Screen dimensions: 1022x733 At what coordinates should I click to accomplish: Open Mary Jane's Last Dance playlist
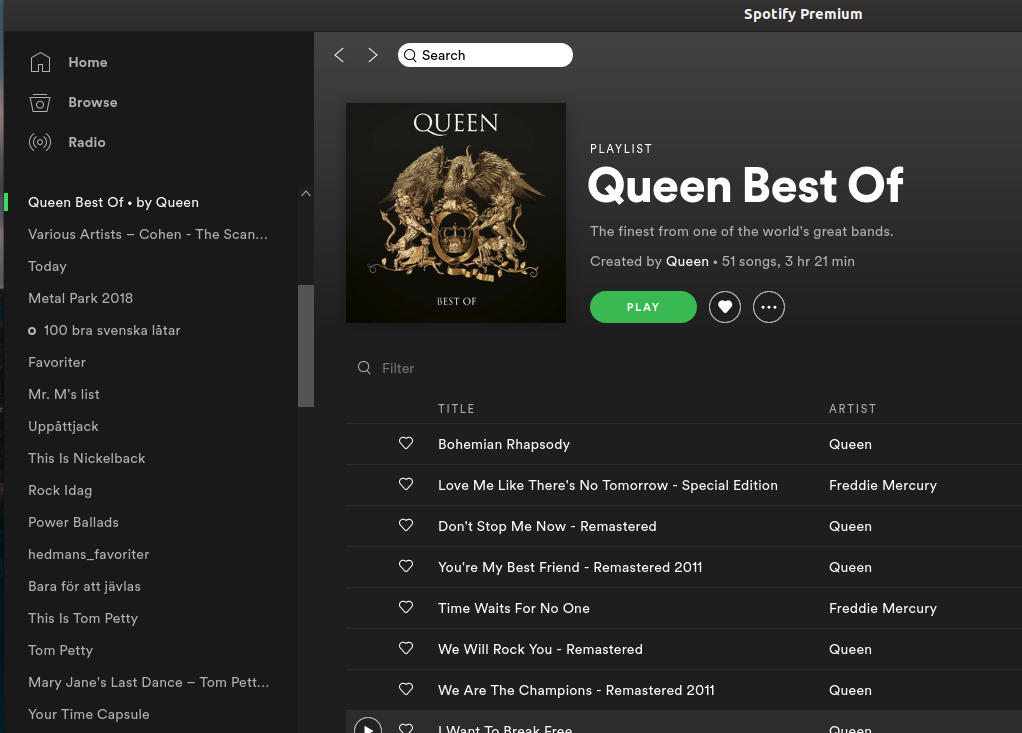click(x=149, y=682)
